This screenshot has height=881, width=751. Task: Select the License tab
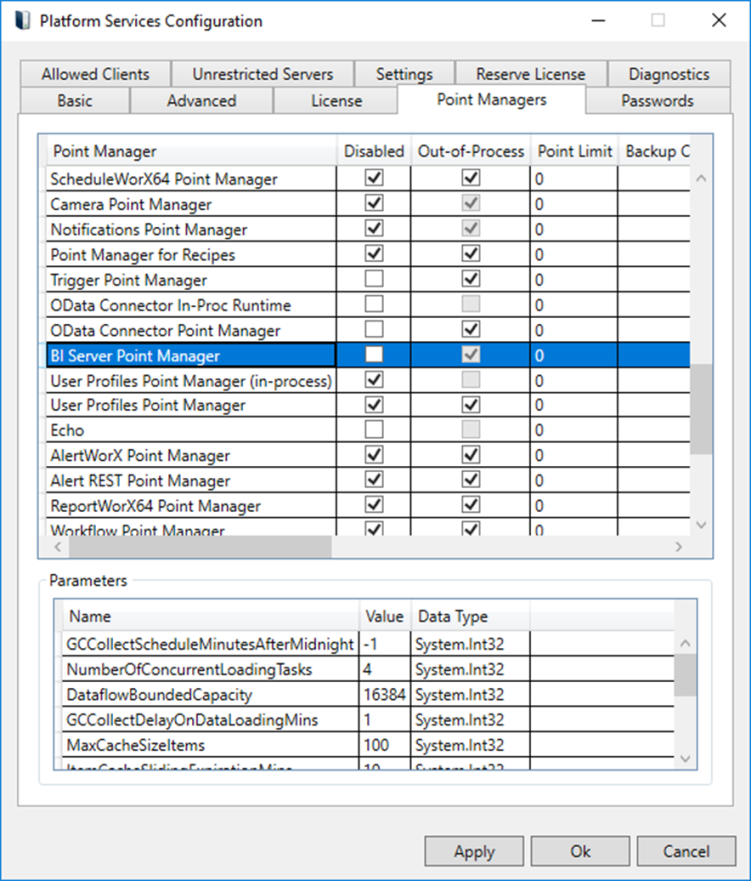click(x=336, y=101)
